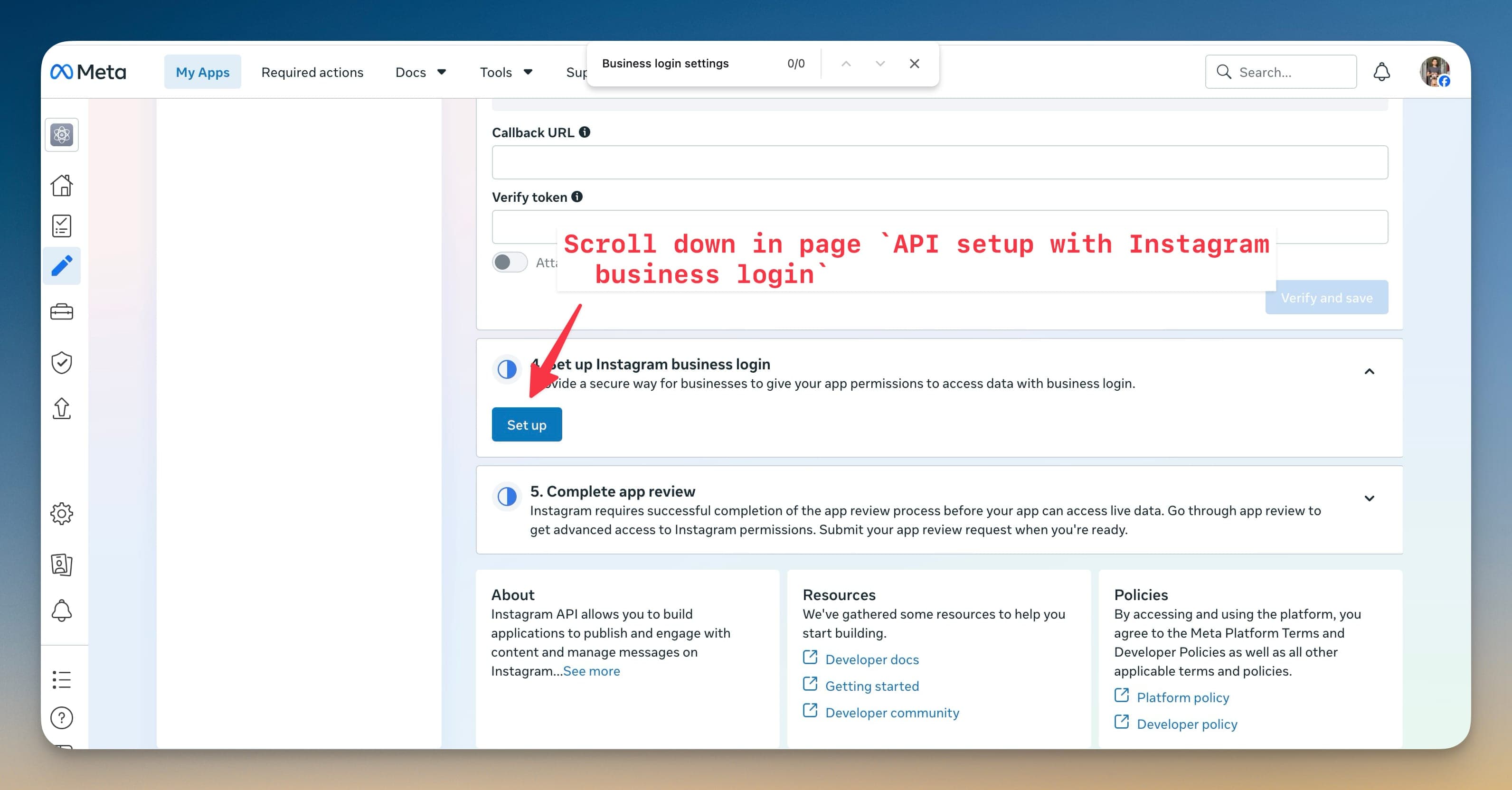Click the Verify token info icon
Viewport: 1512px width, 790px height.
coord(577,197)
